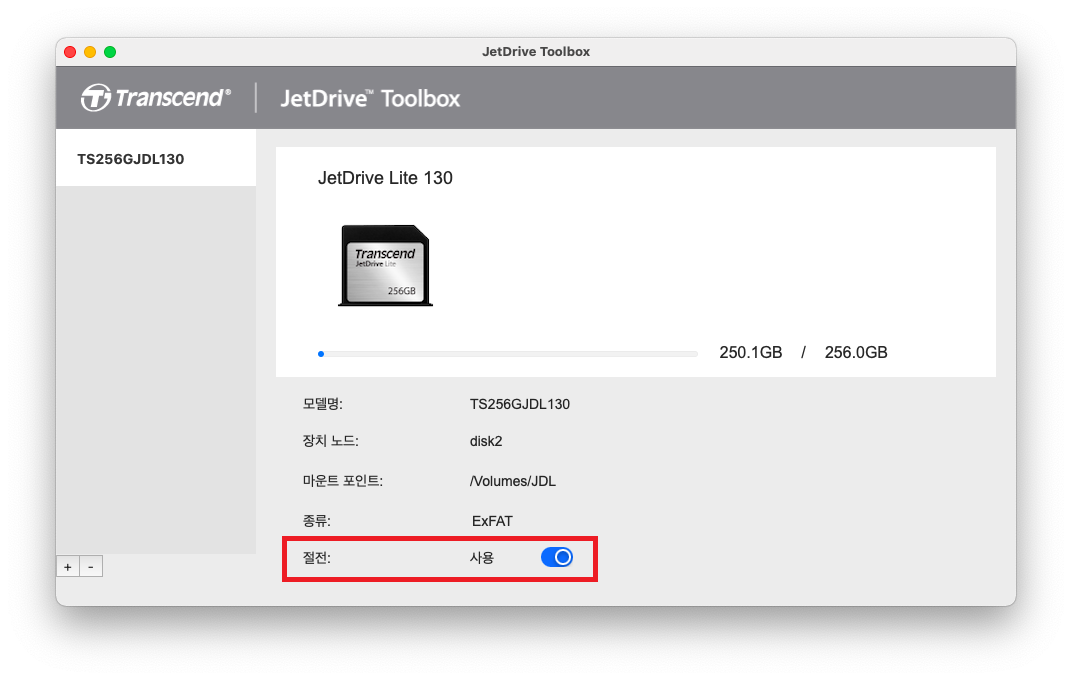
Task: Click the 장치 노드 label
Action: 330,441
